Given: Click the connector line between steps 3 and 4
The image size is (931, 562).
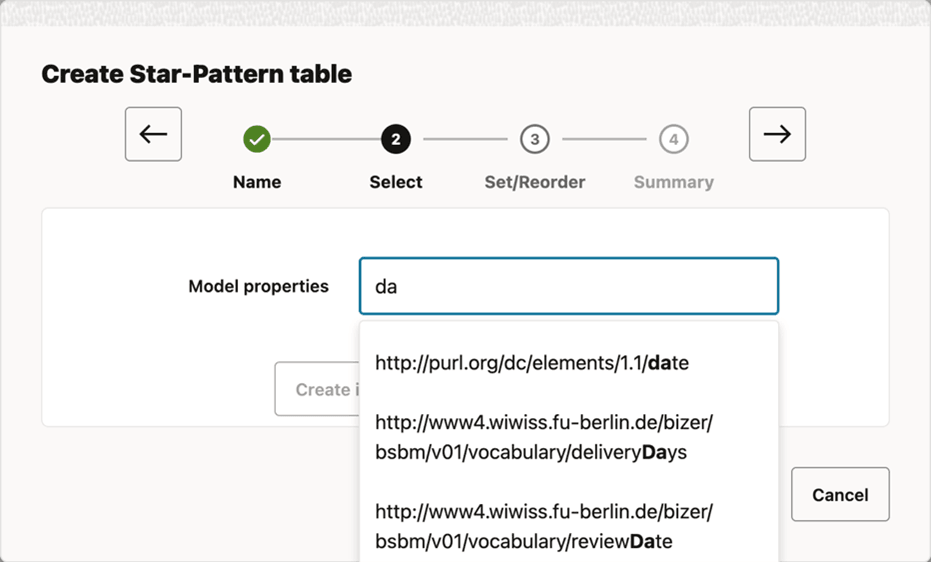Looking at the screenshot, I should pyautogui.click(x=604, y=139).
